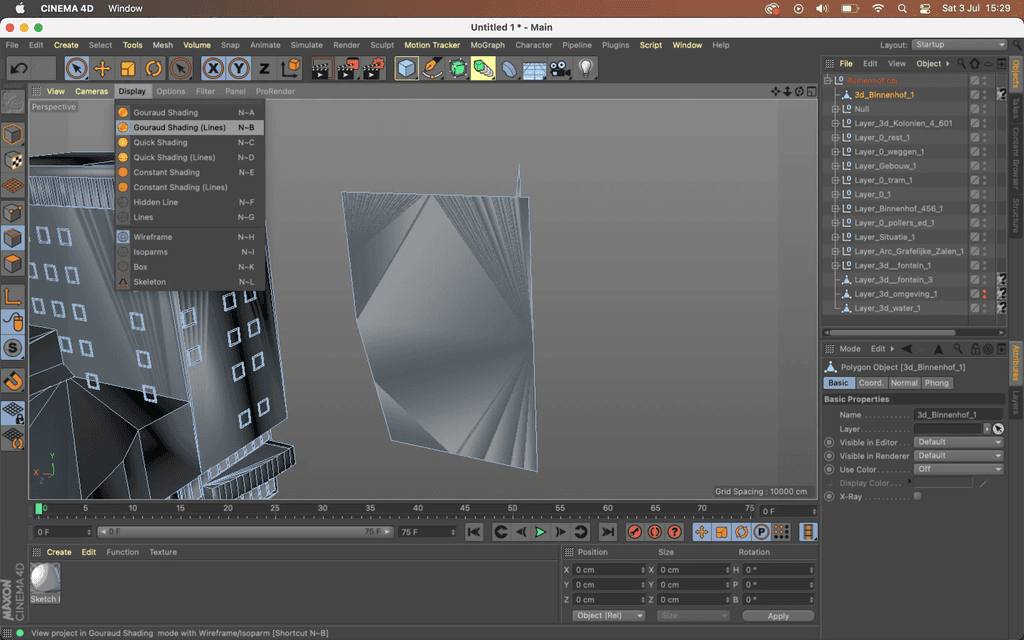The image size is (1024, 640).
Task: Open the Cube primitive tool
Action: (x=407, y=68)
